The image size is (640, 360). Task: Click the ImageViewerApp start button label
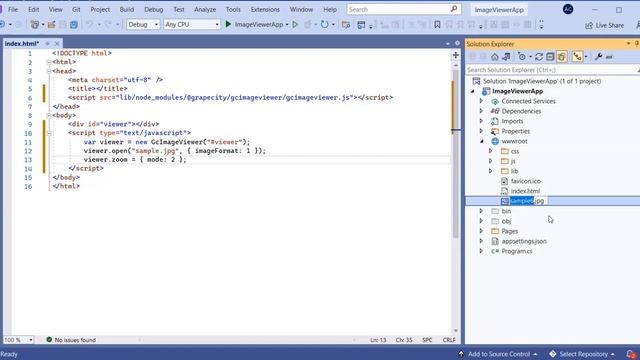259,24
